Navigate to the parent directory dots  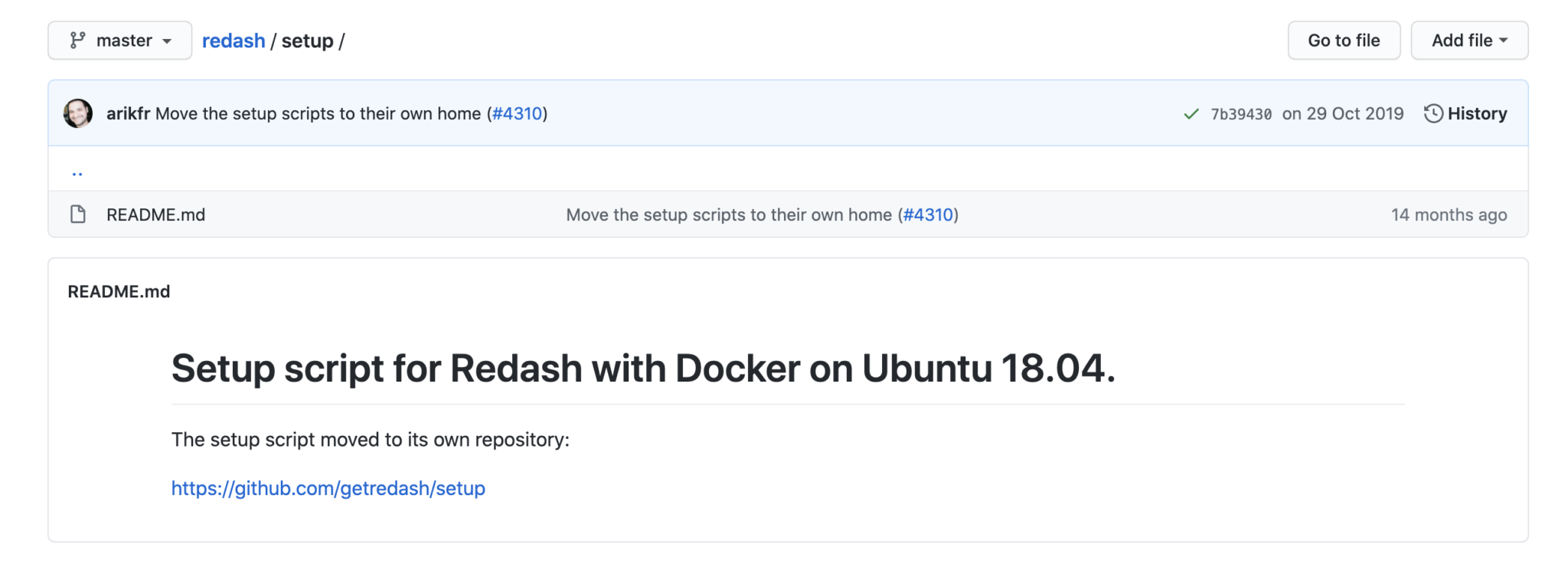(77, 172)
